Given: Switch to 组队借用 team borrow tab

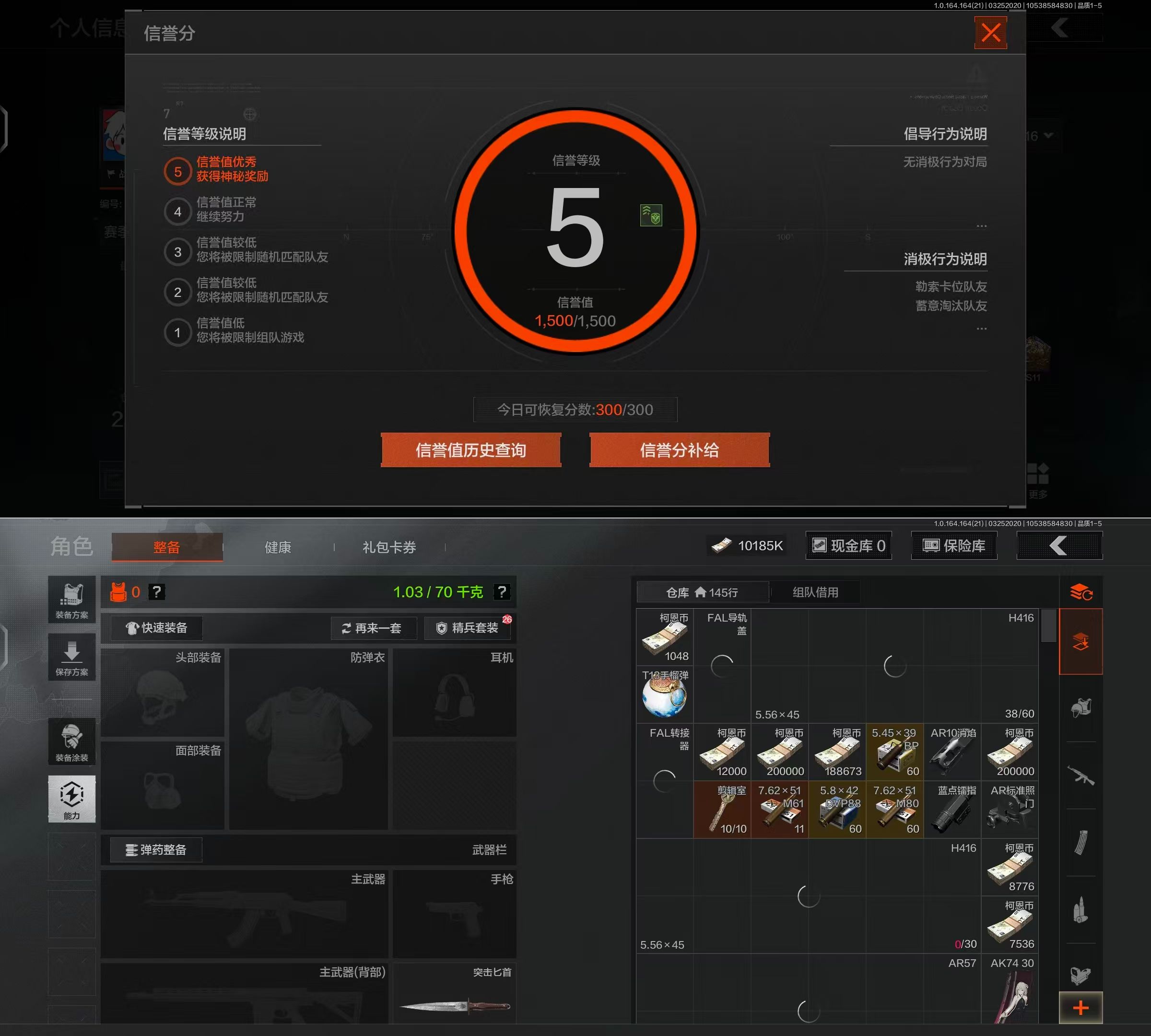Looking at the screenshot, I should point(815,592).
